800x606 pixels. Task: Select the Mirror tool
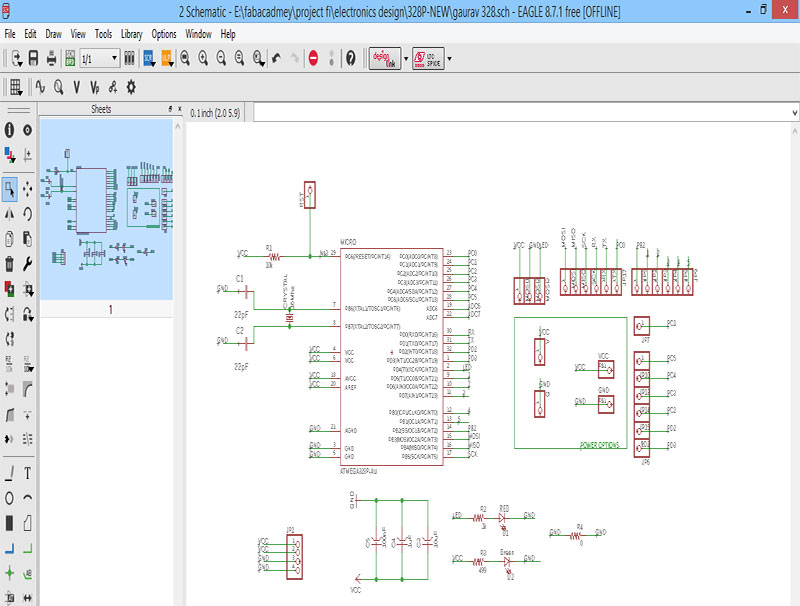click(9, 212)
